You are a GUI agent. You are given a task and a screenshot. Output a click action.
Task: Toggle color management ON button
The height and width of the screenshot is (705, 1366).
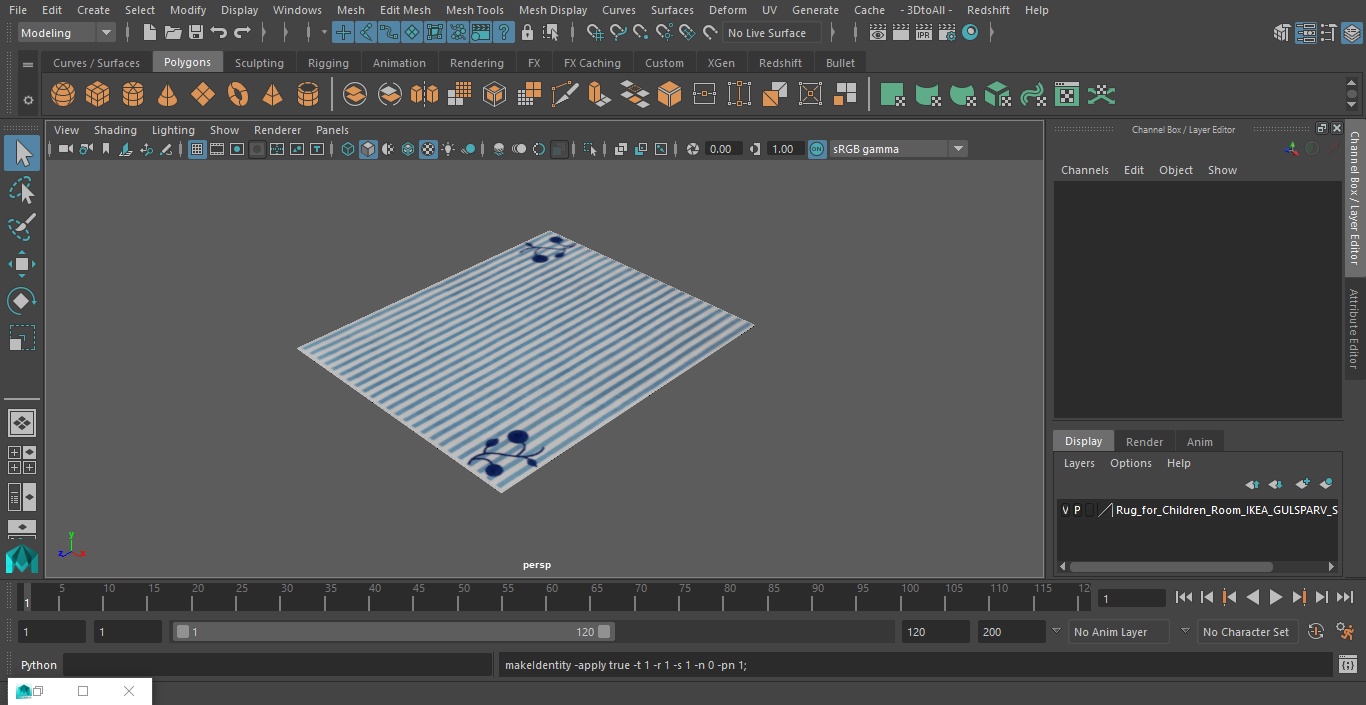coord(817,149)
